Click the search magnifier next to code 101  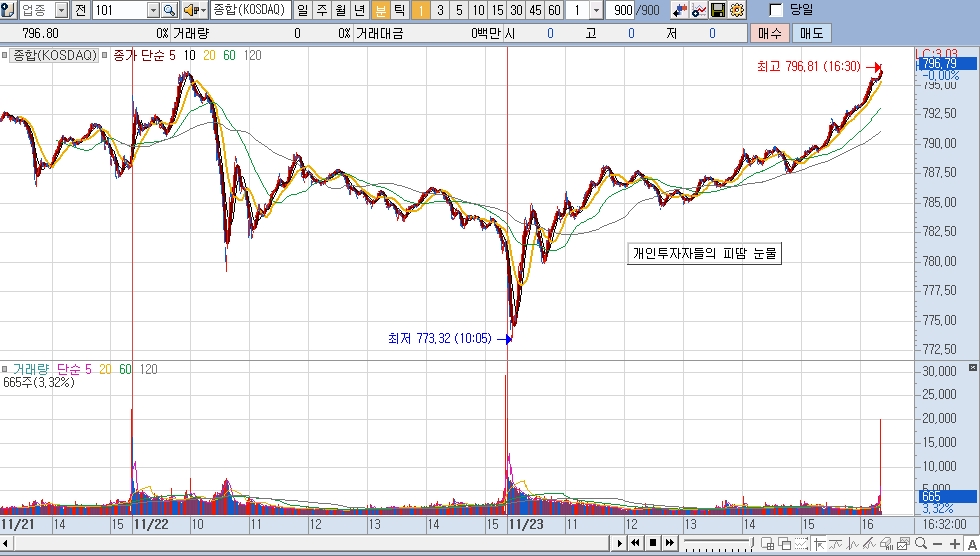pos(169,10)
